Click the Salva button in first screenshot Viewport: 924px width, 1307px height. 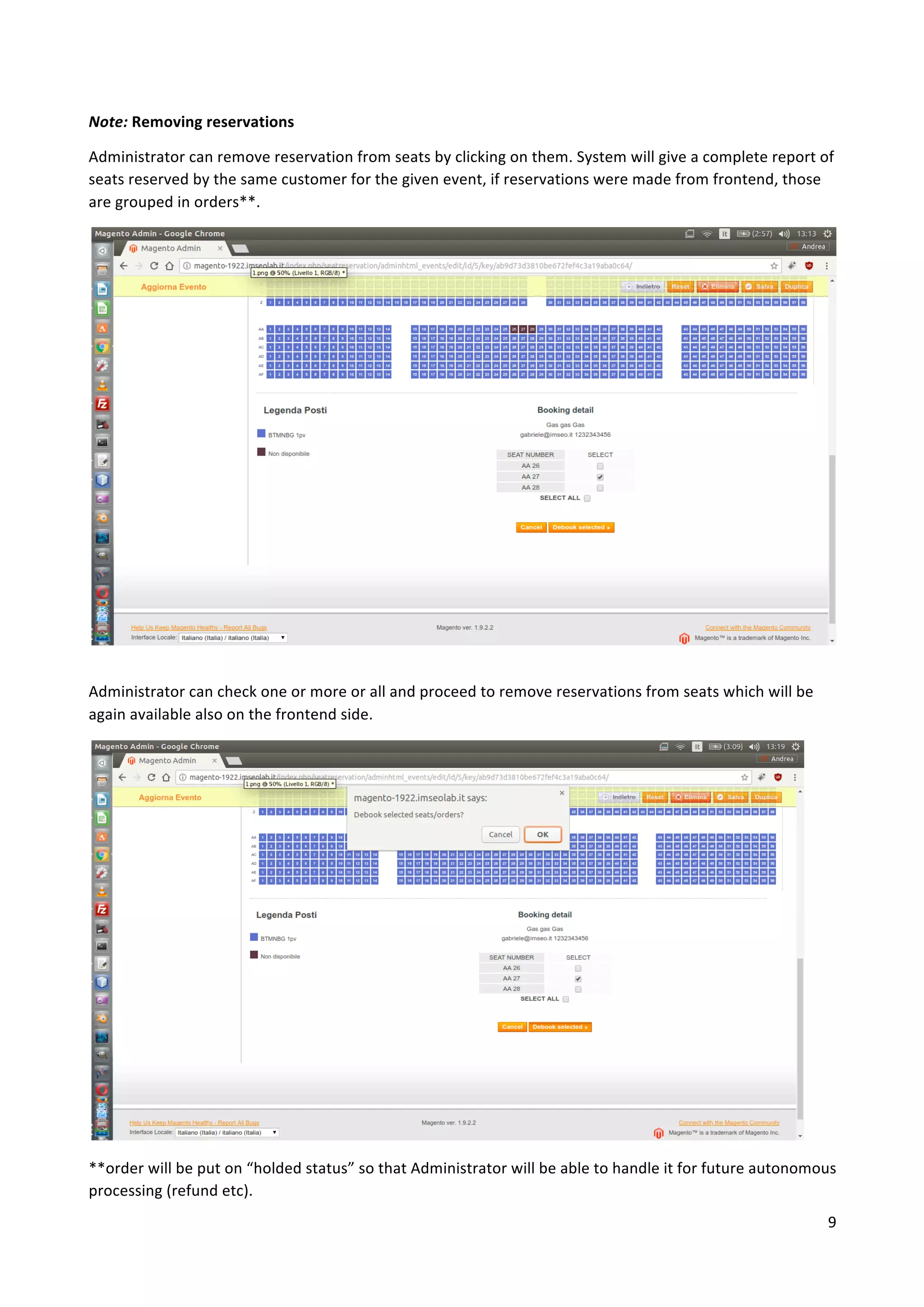pos(760,287)
